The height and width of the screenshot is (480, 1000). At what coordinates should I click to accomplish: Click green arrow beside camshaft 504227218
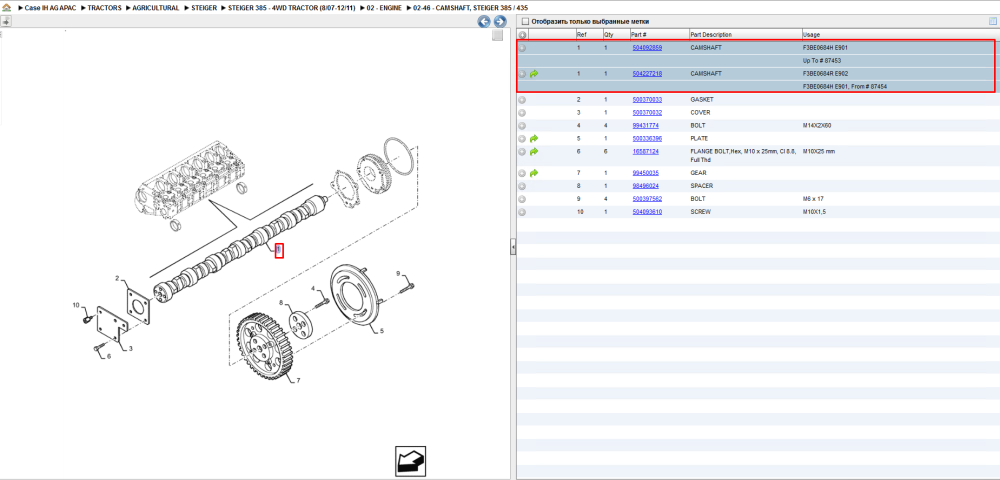534,74
